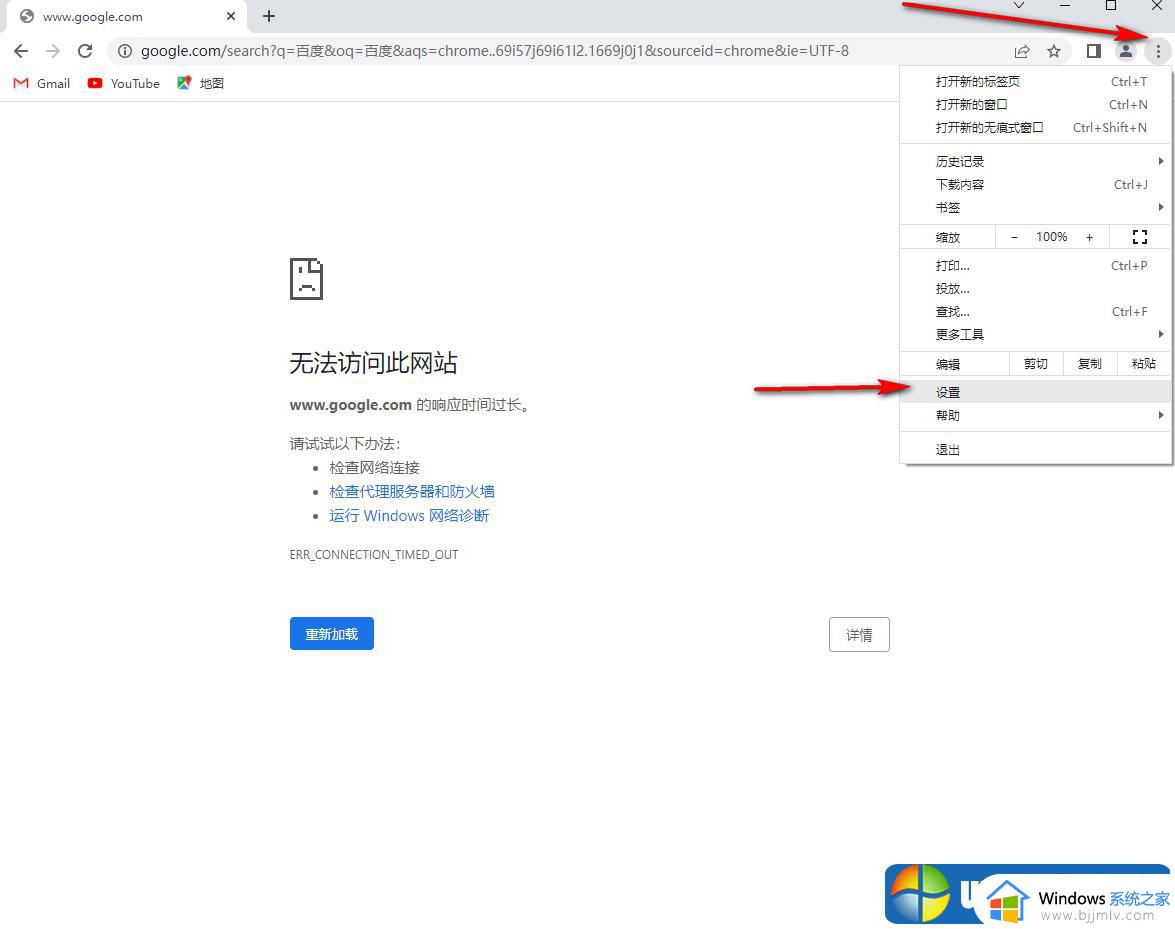Reload the page with refresh icon

(85, 51)
